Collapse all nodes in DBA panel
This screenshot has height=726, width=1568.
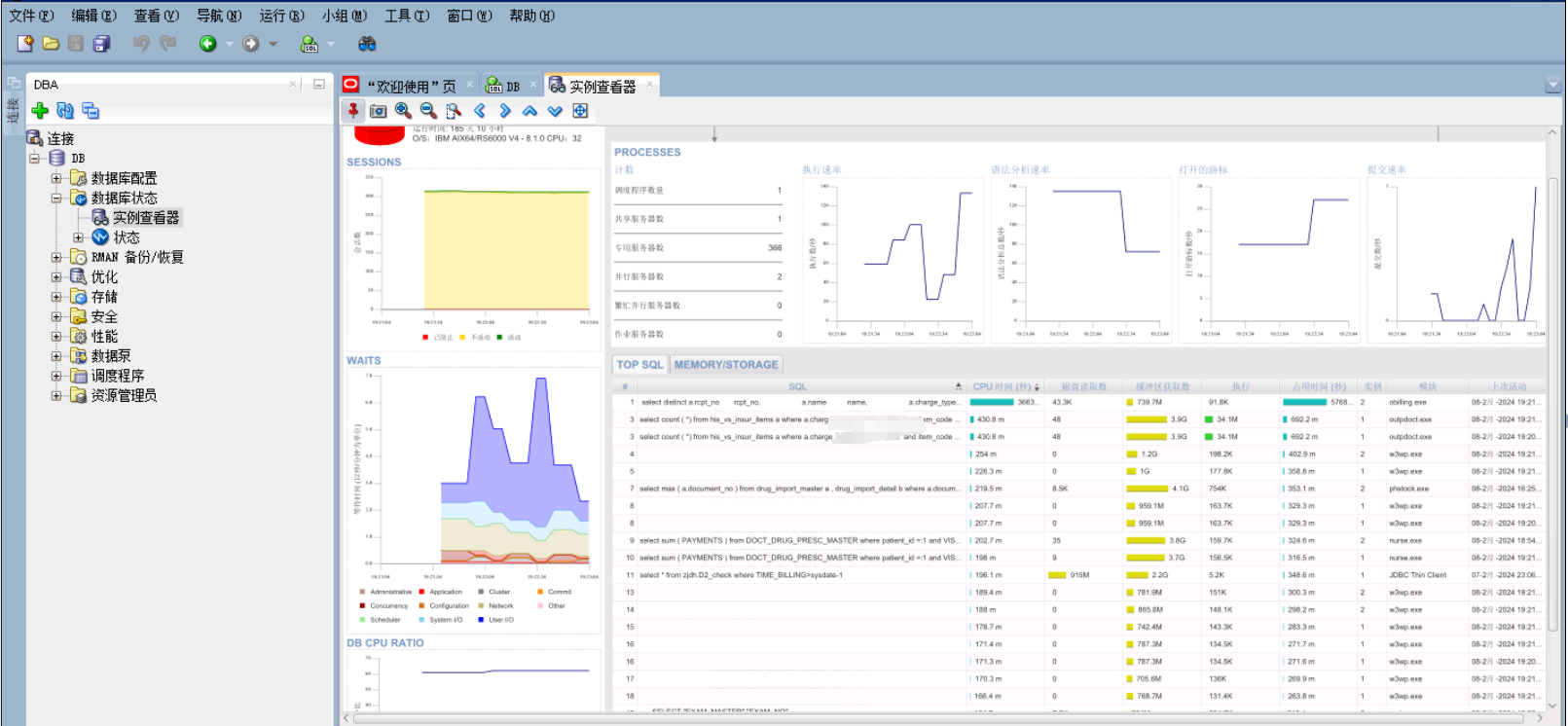tap(91, 111)
